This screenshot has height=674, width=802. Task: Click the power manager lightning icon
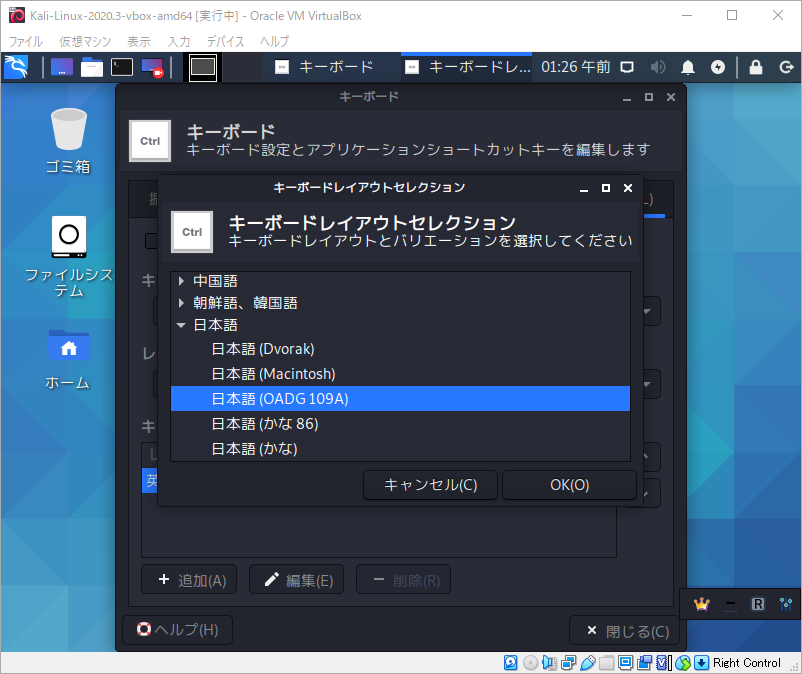click(x=718, y=67)
